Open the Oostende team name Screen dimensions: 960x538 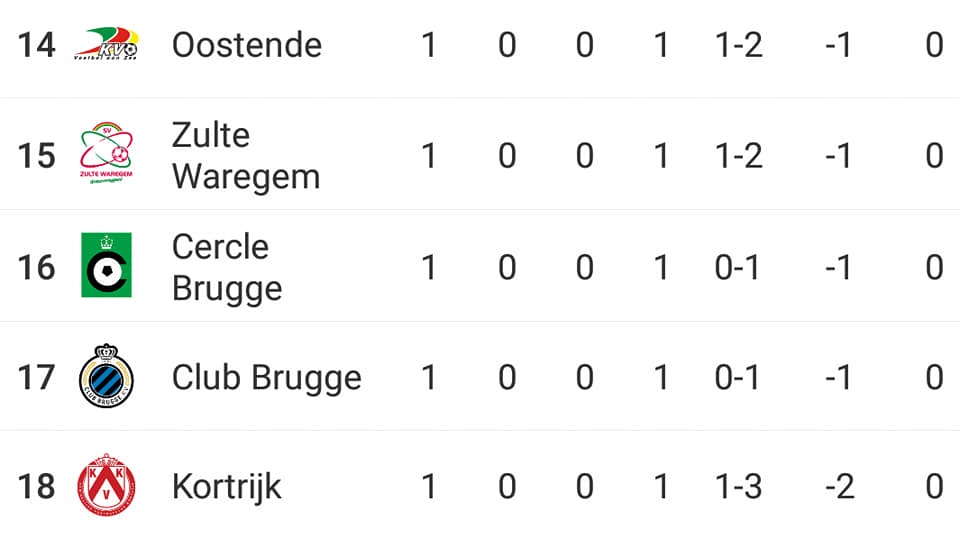click(247, 45)
